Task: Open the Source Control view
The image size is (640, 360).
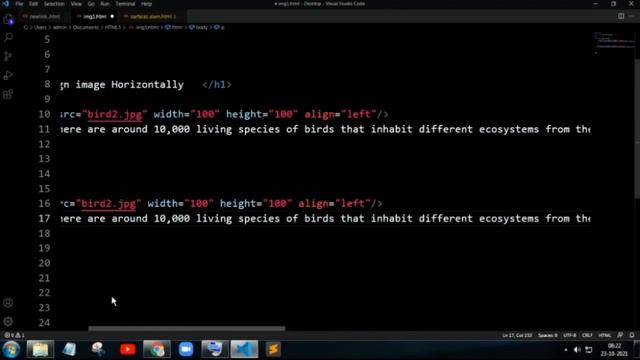Action: click(8, 56)
